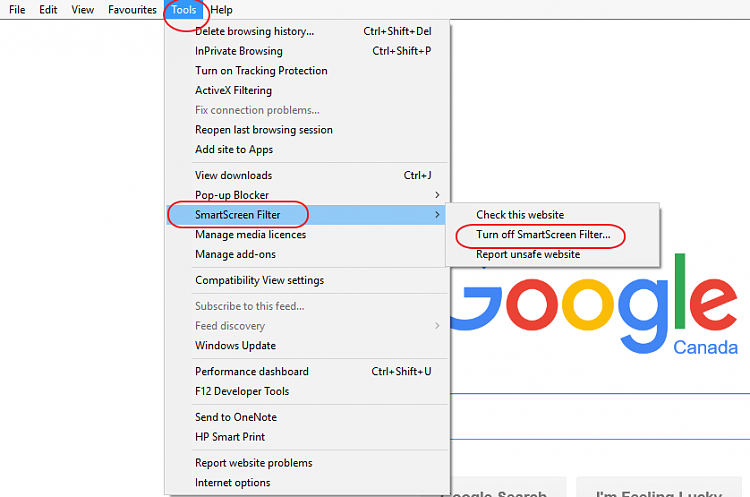Choose ActiveX Filtering
This screenshot has height=497, width=750.
(x=306, y=90)
